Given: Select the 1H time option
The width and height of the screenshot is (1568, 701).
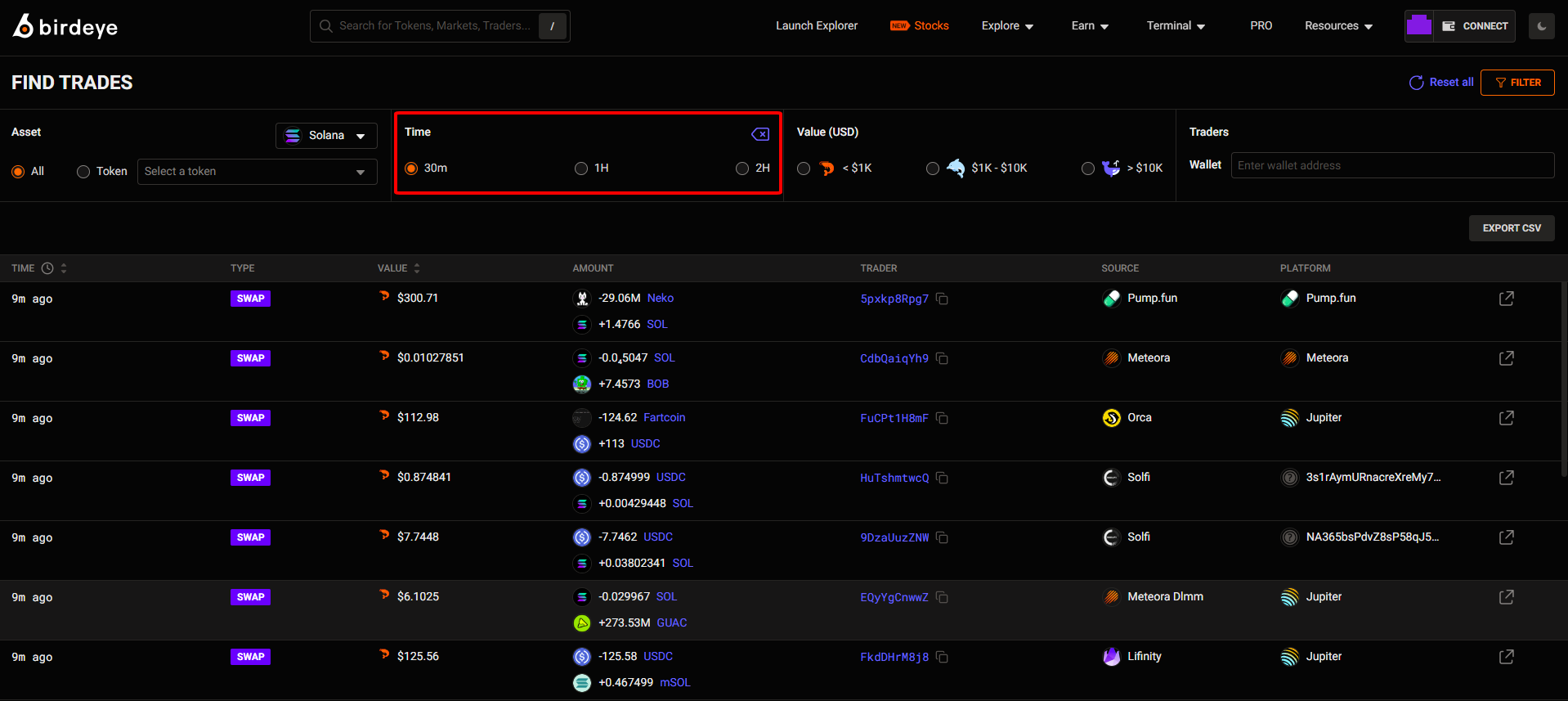Looking at the screenshot, I should (x=581, y=169).
